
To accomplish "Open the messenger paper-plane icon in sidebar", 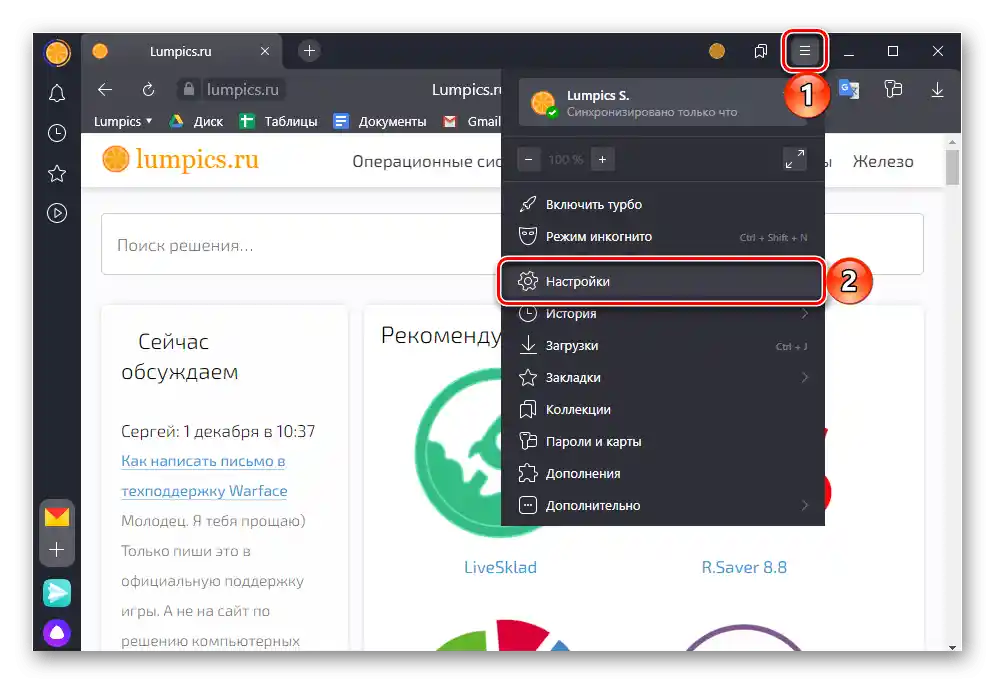I will coord(57,593).
